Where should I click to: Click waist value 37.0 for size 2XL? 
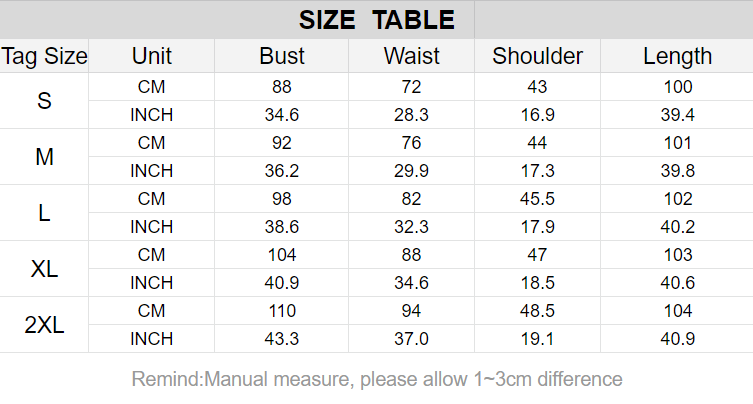412,339
